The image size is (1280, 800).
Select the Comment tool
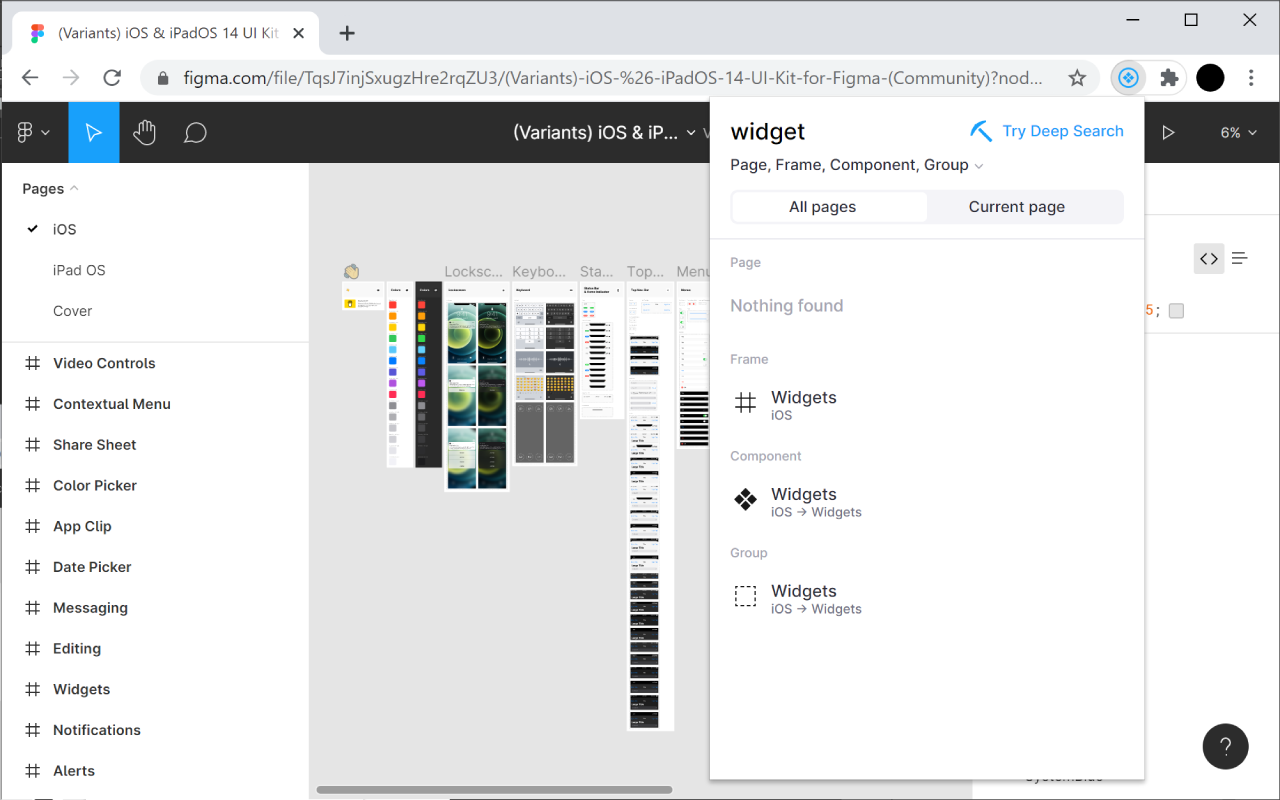point(195,132)
